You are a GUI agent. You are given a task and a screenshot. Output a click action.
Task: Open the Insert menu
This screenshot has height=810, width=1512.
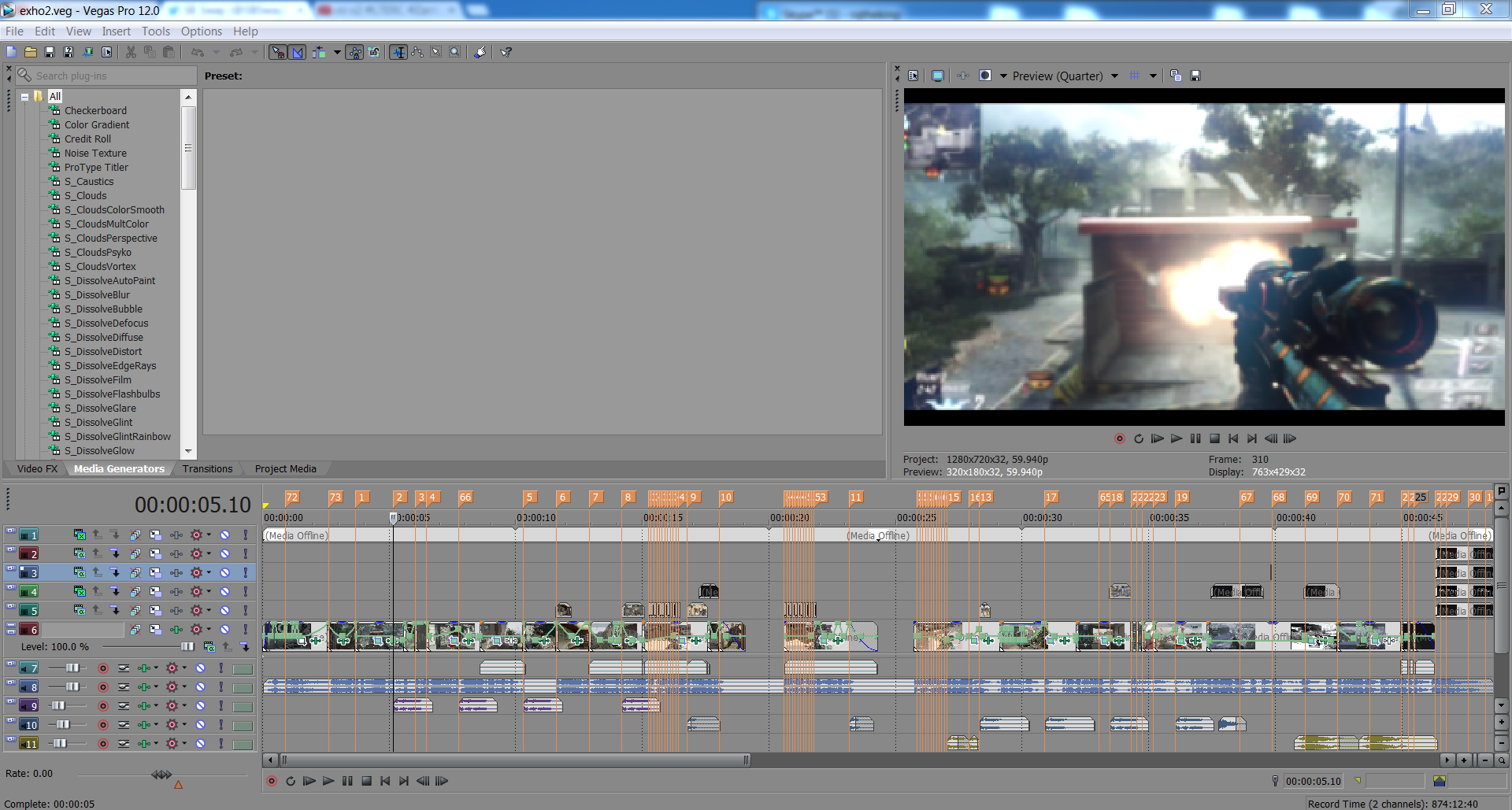pyautogui.click(x=116, y=31)
